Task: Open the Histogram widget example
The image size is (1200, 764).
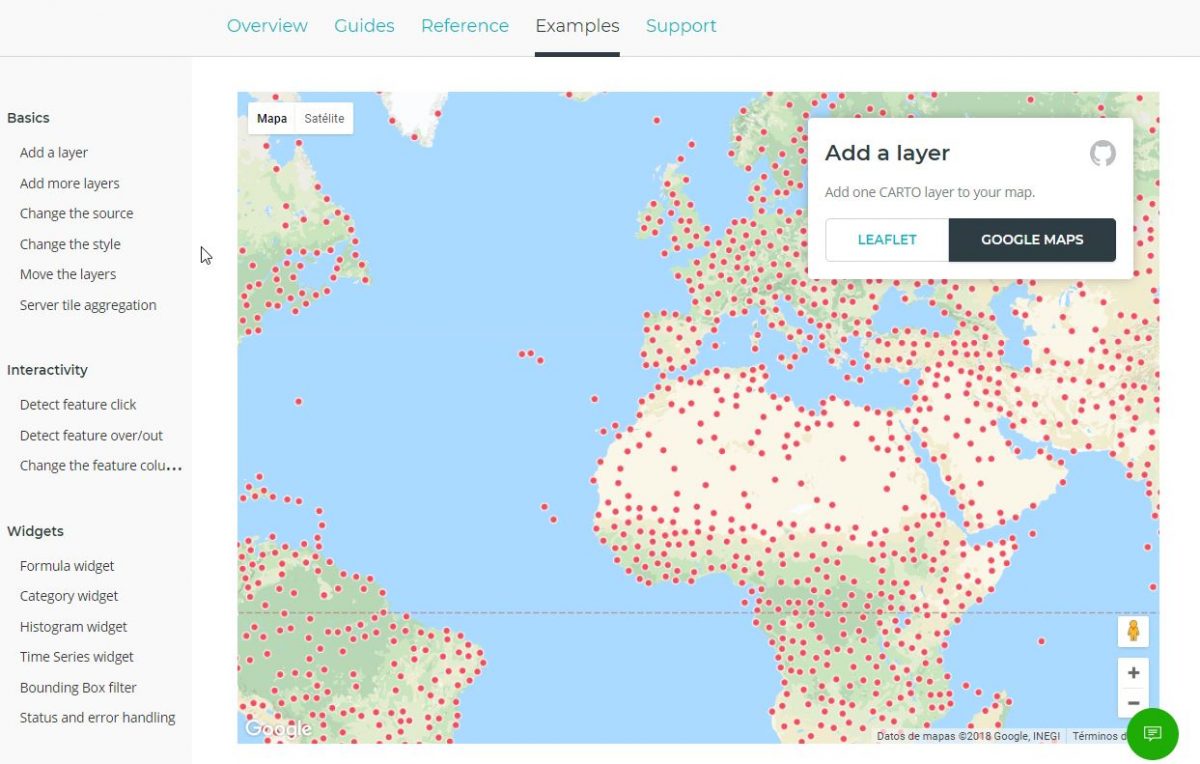Action: click(x=73, y=626)
